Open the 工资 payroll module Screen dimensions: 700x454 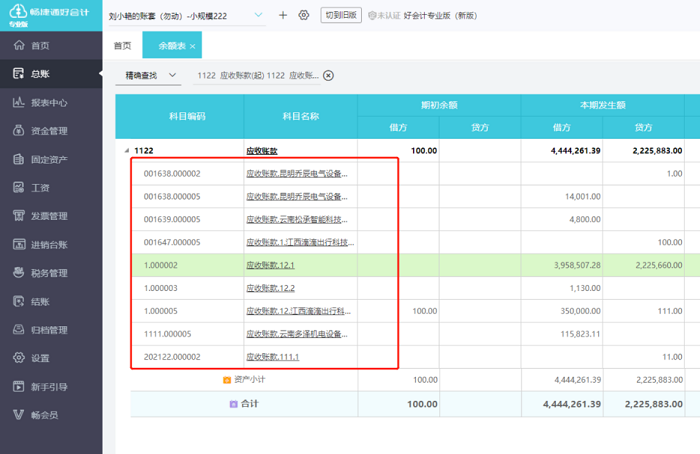coord(40,187)
